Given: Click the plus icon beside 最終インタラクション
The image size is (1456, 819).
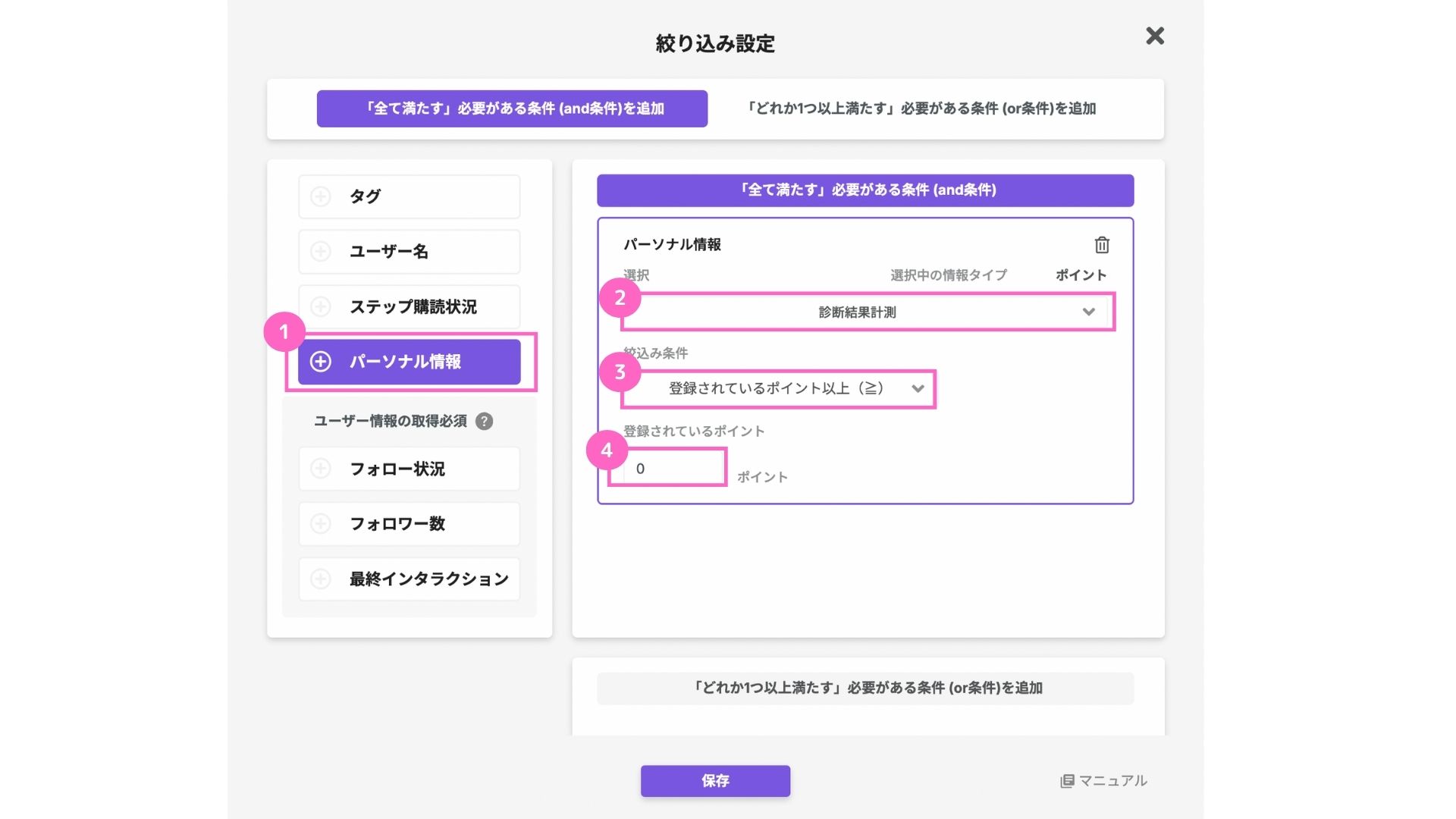Looking at the screenshot, I should (x=321, y=579).
